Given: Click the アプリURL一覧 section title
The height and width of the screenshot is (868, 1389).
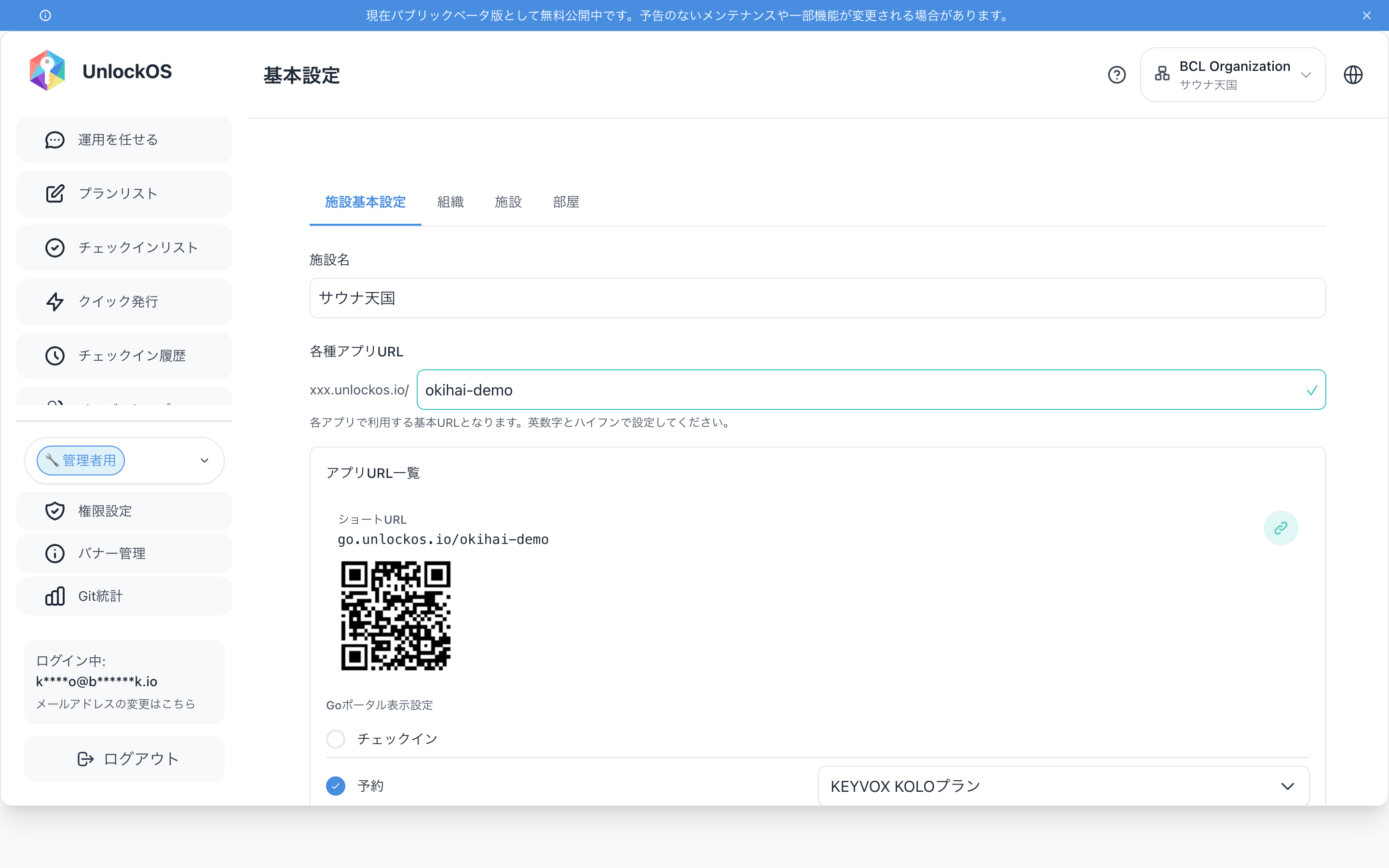Looking at the screenshot, I should point(373,473).
